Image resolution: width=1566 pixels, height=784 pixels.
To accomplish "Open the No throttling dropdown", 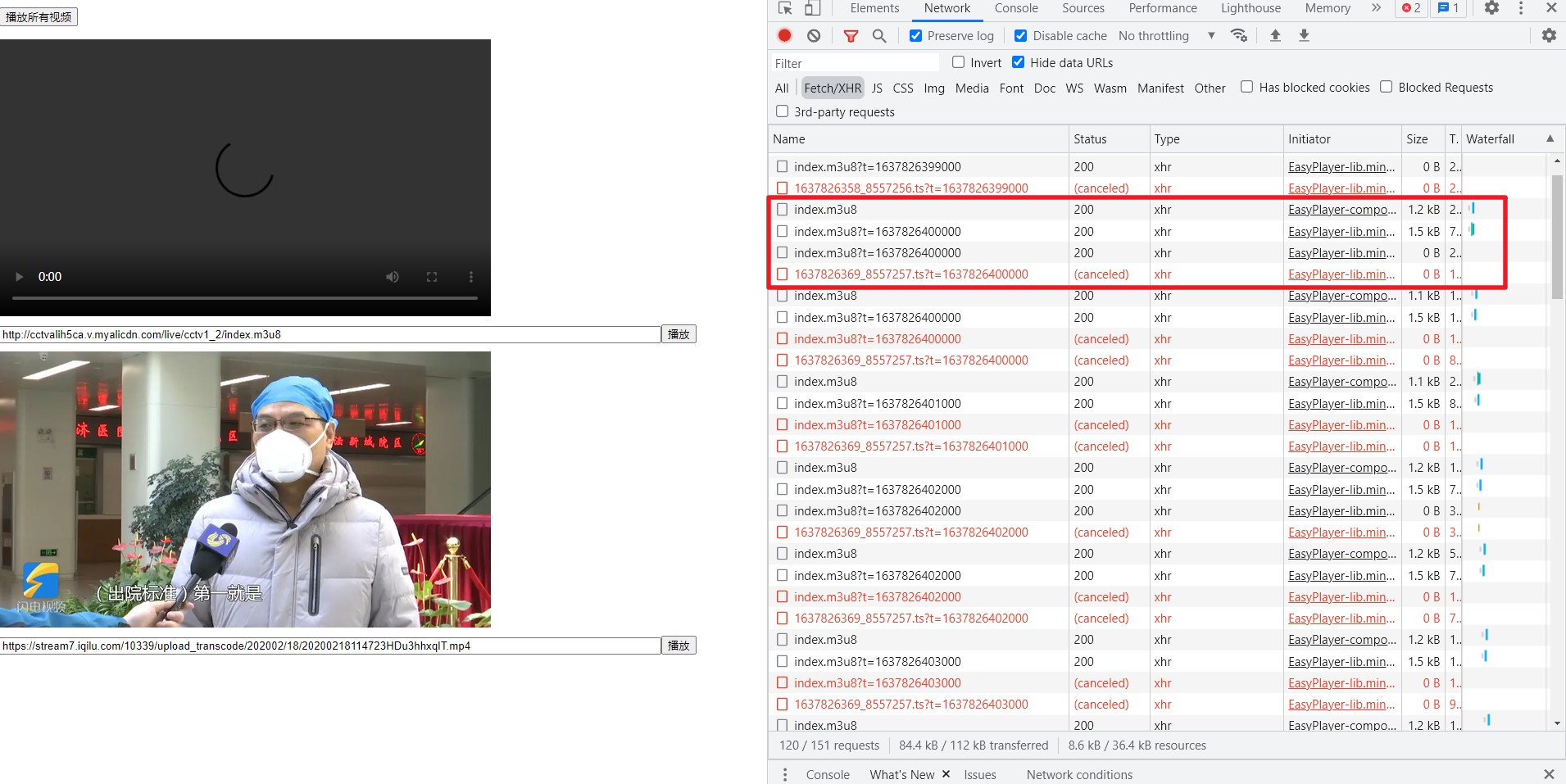I will (1167, 35).
